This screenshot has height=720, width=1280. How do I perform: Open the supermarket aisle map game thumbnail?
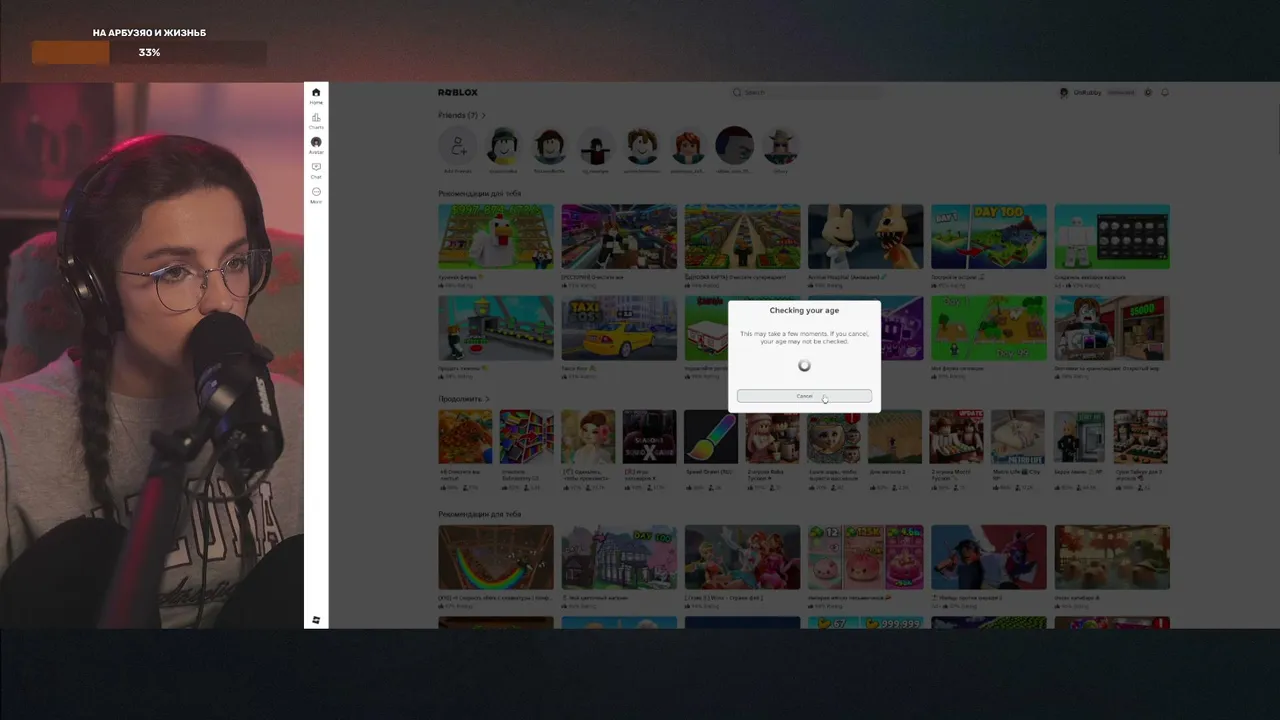pos(742,237)
